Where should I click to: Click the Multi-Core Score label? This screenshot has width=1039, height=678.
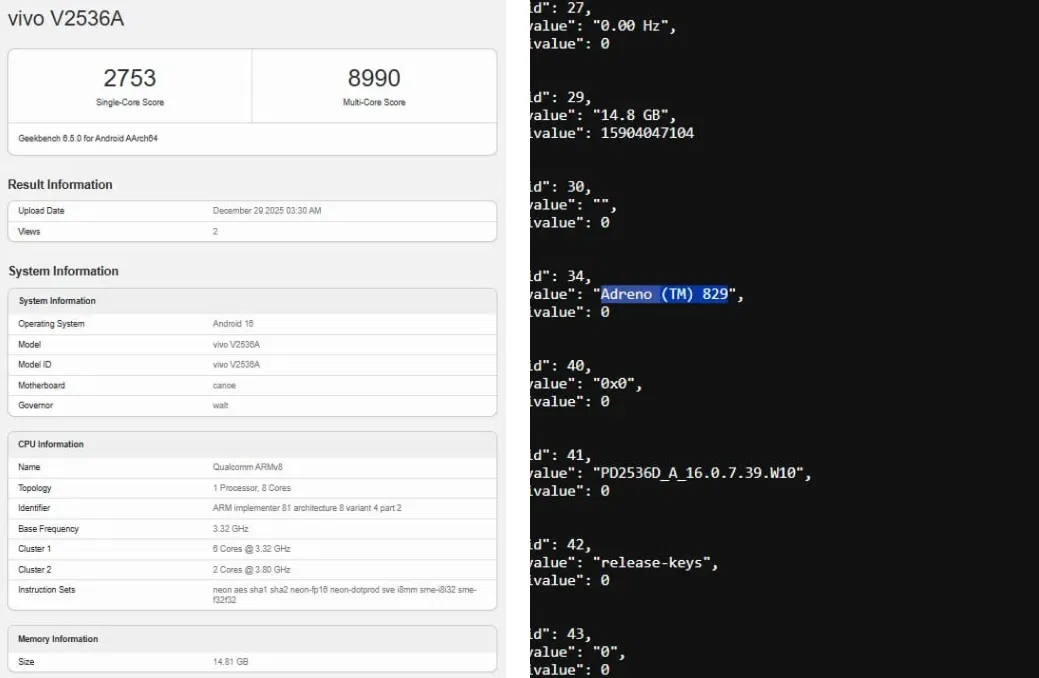[374, 102]
